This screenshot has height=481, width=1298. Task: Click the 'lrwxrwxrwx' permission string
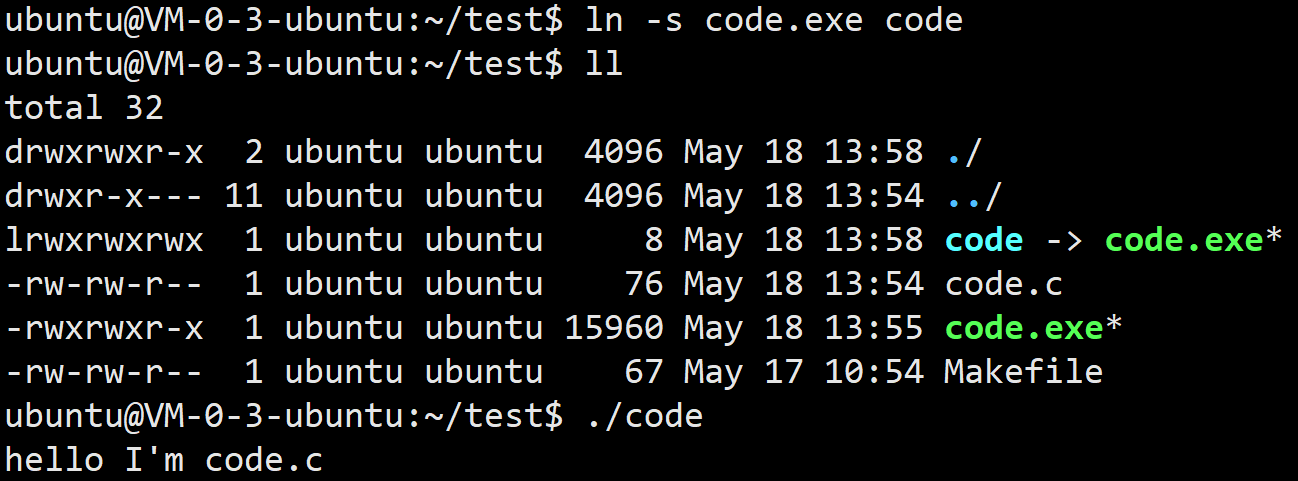[x=104, y=240]
